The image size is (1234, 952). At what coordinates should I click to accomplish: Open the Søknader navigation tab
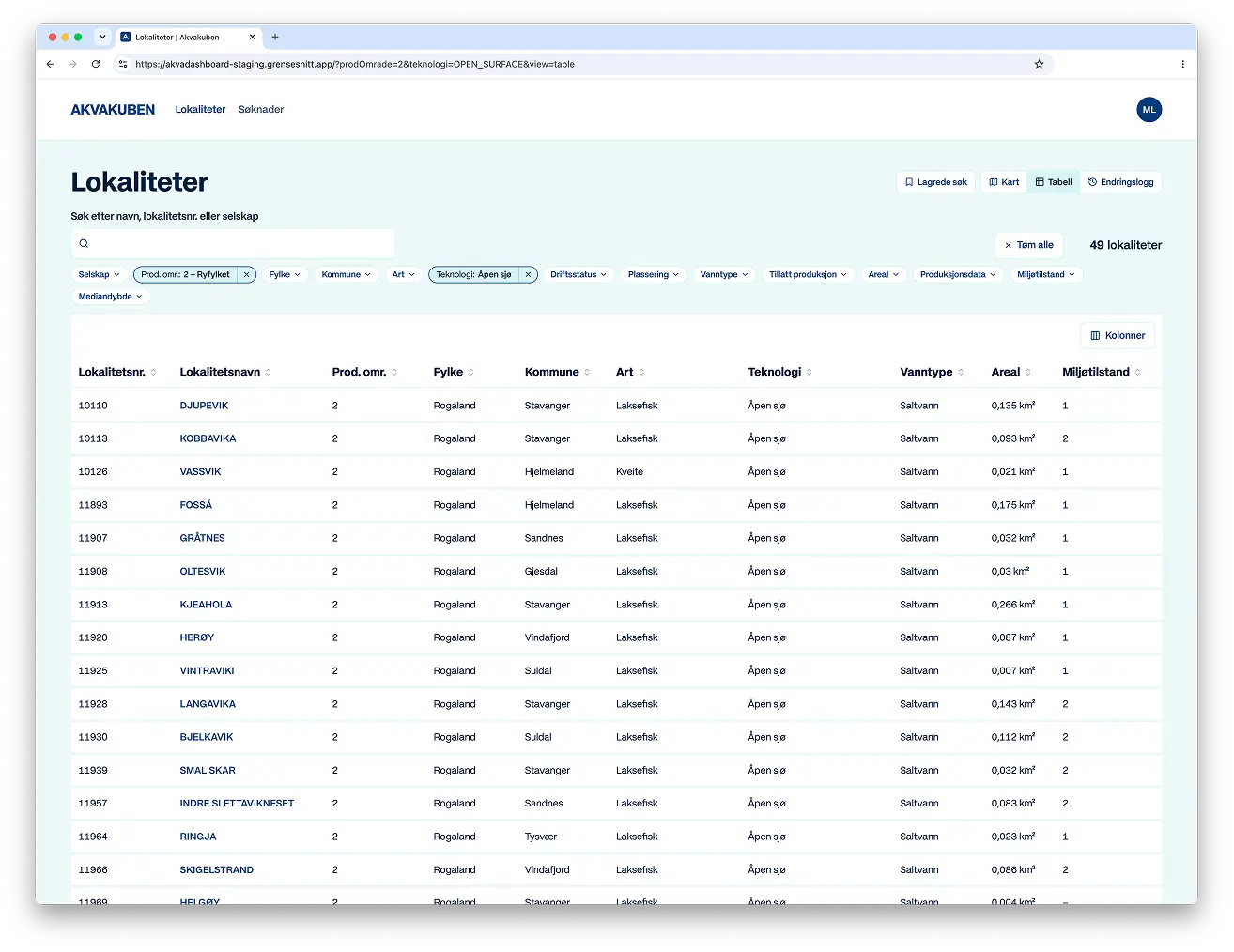click(261, 110)
